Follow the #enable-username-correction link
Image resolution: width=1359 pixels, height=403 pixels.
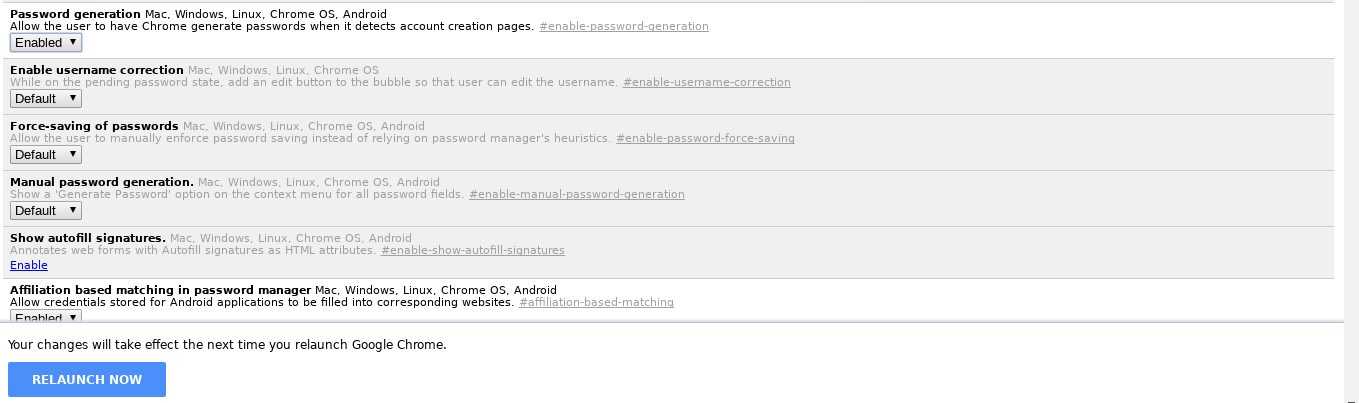click(706, 82)
